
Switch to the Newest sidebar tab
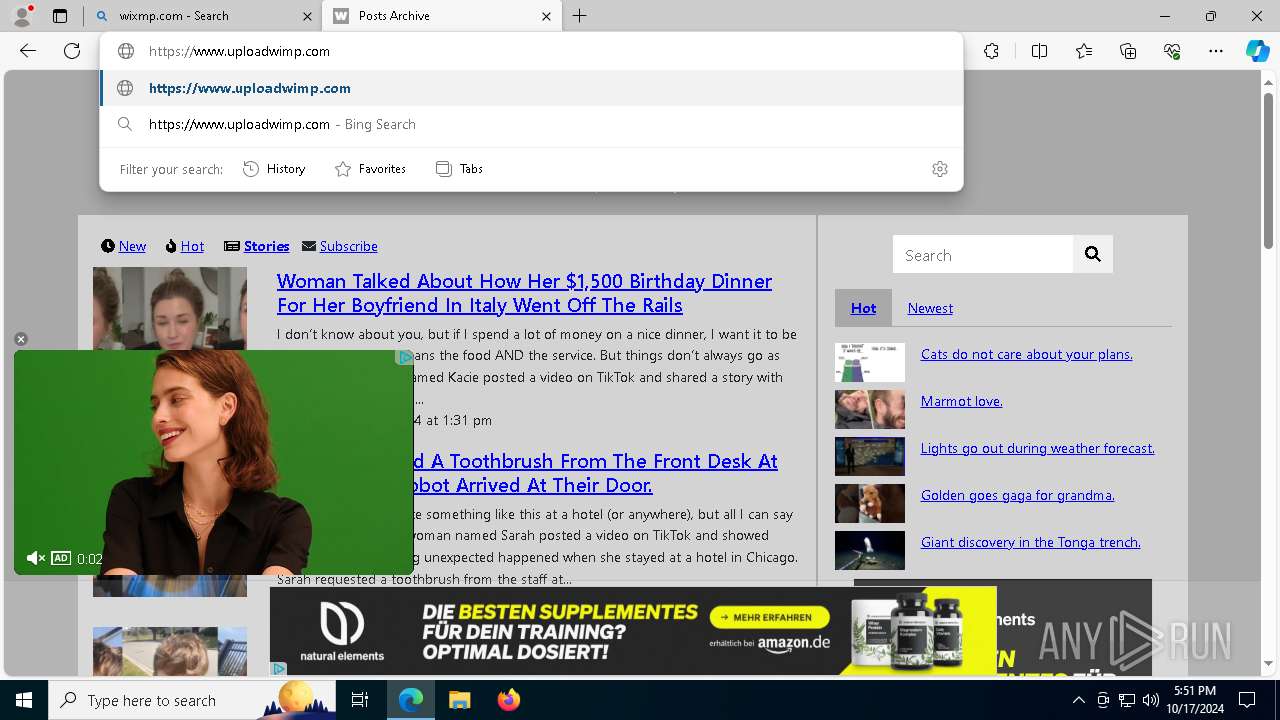coord(930,308)
